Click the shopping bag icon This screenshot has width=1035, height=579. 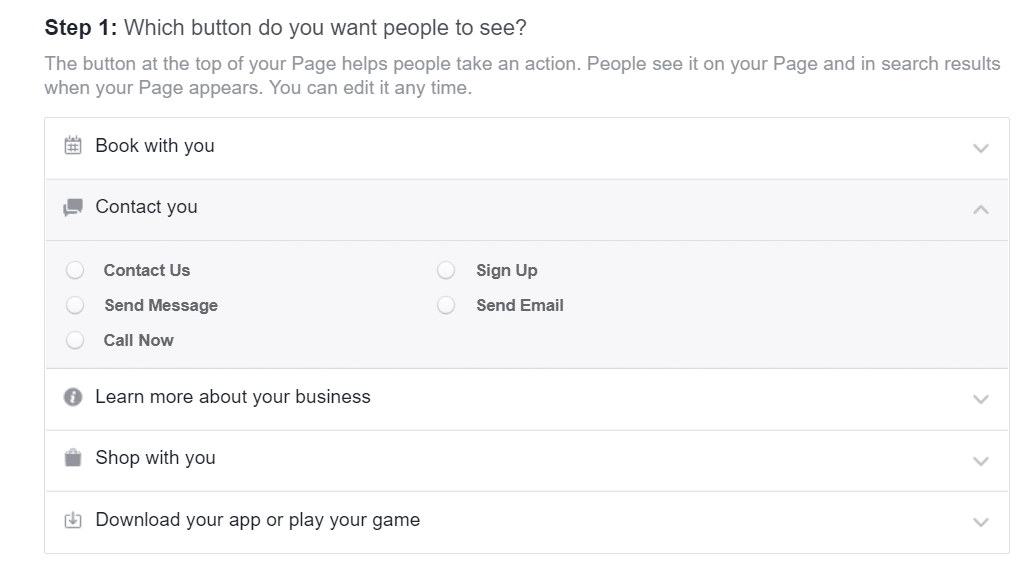(x=73, y=458)
